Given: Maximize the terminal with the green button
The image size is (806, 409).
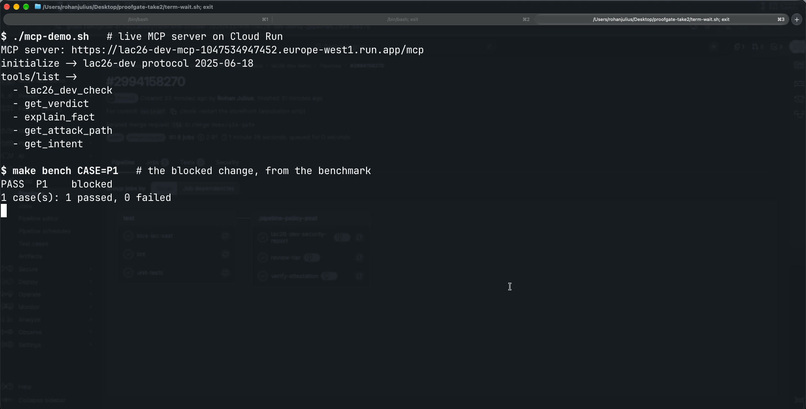Looking at the screenshot, I should tap(26, 7).
